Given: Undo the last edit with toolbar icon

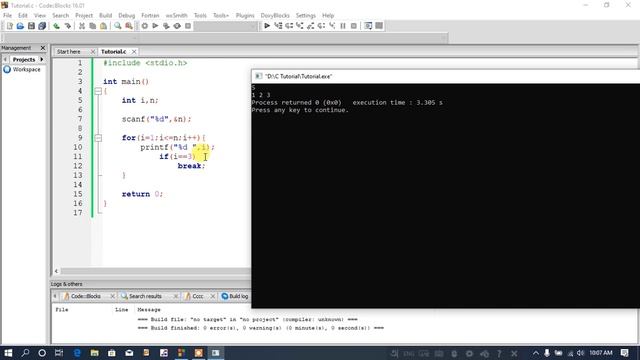Looking at the screenshot, I should pyautogui.click(x=56, y=26).
